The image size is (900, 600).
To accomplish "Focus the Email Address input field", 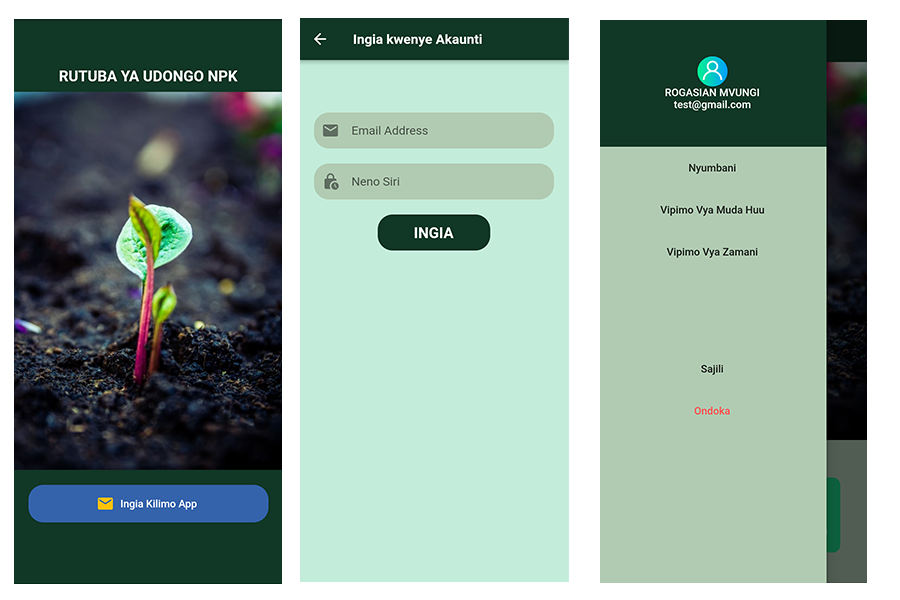I will [433, 130].
